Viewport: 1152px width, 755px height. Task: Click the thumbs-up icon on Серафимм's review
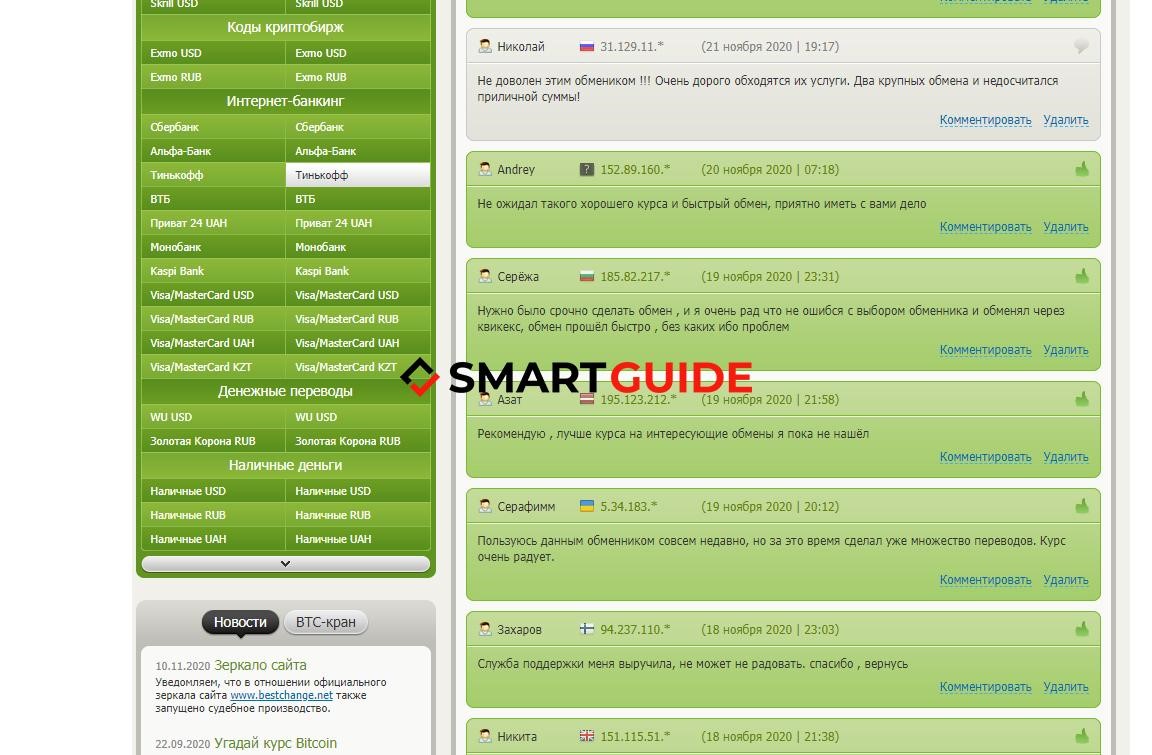click(x=1081, y=506)
